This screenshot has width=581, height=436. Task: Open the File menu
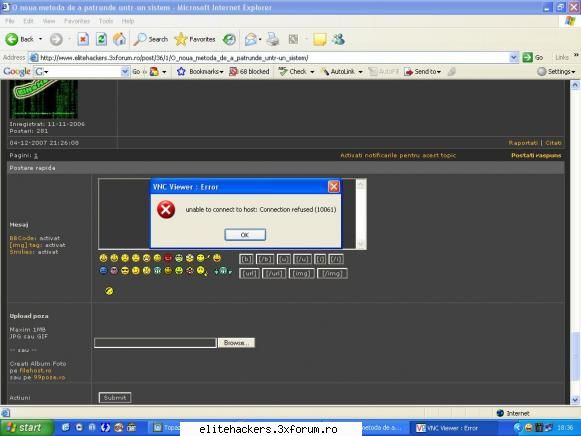coord(10,21)
